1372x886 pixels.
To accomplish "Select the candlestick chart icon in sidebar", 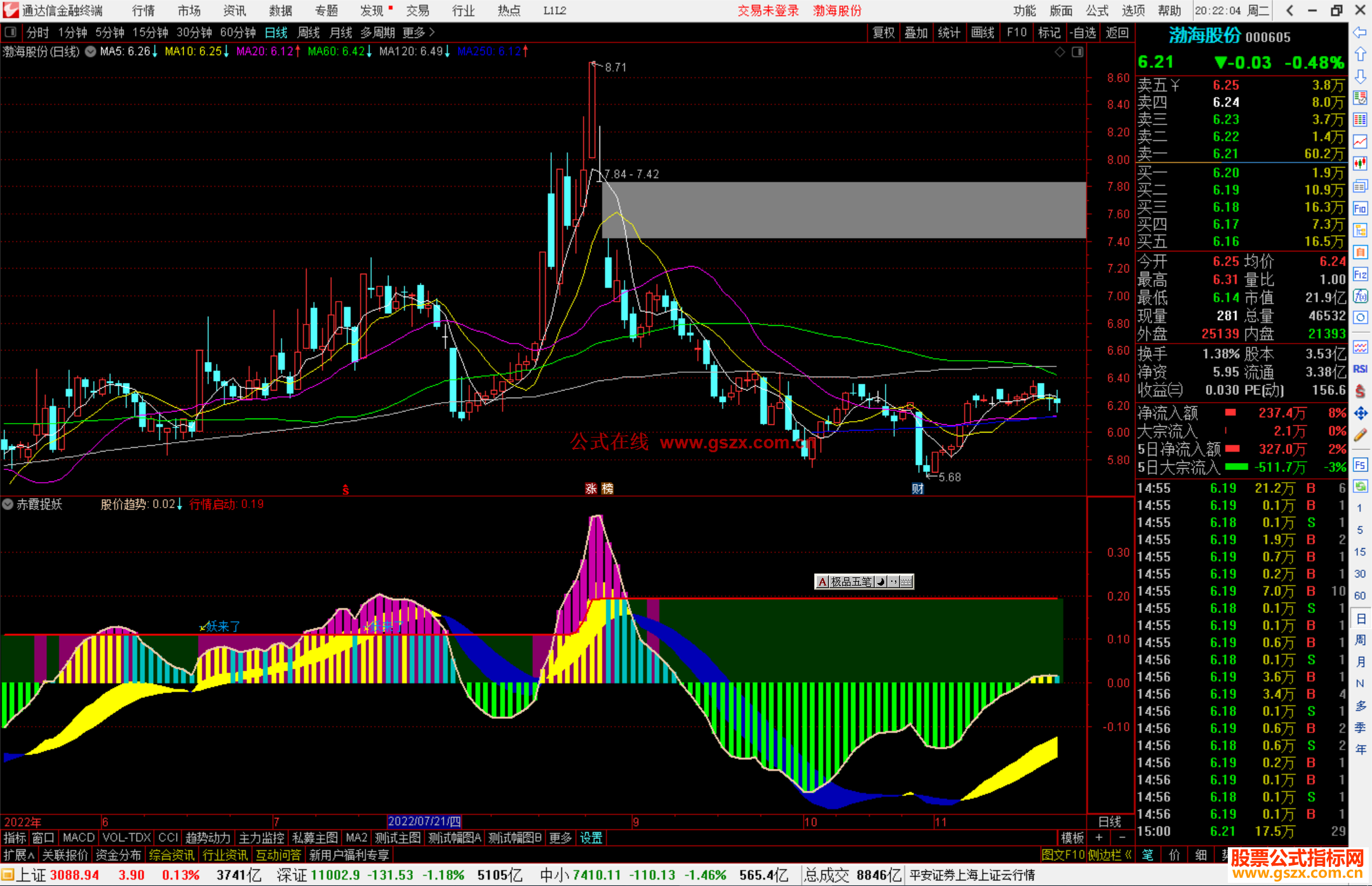I will pyautogui.click(x=1360, y=164).
